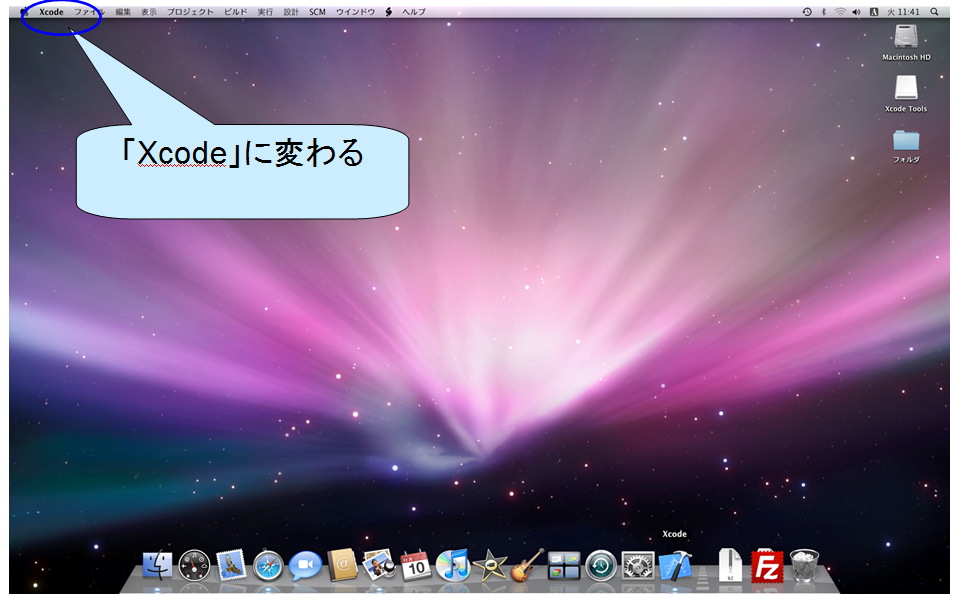
Task: Launch FileZilla from the Dock
Action: [x=767, y=566]
